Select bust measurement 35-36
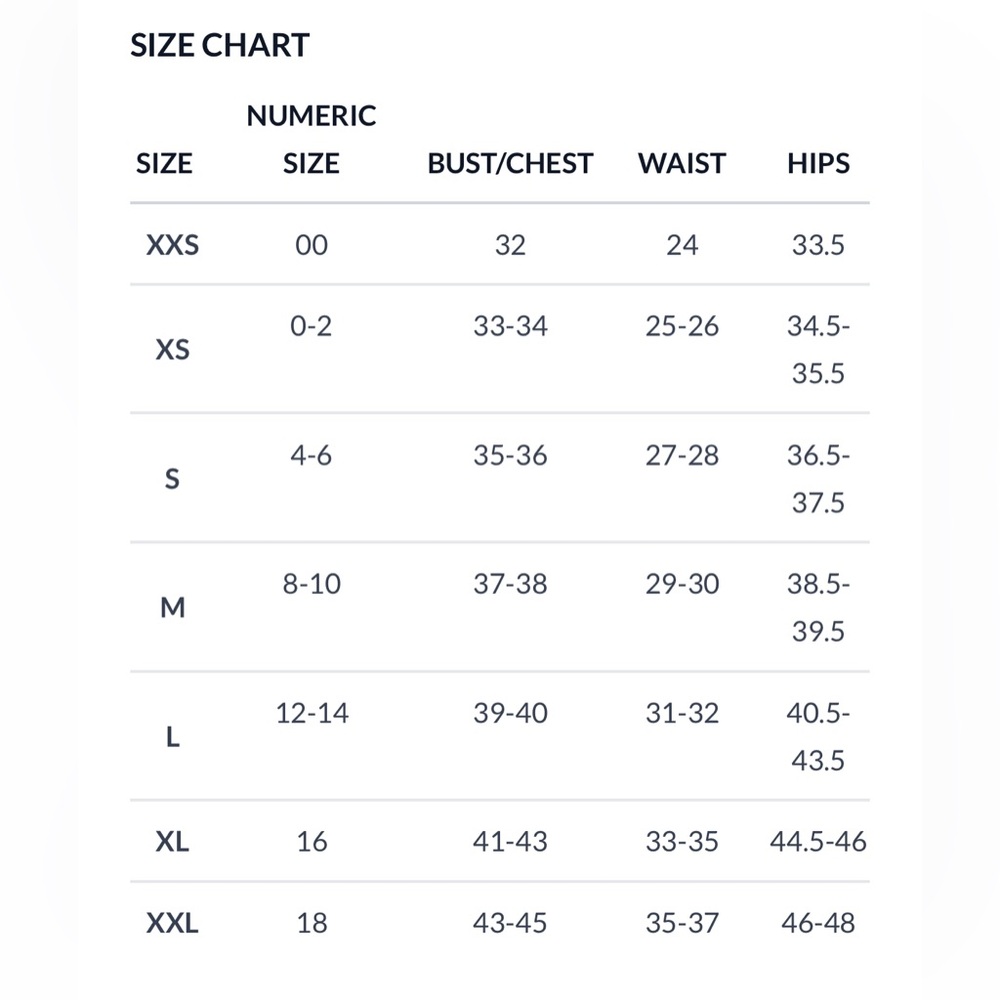This screenshot has height=1000, width=1000. 510,455
